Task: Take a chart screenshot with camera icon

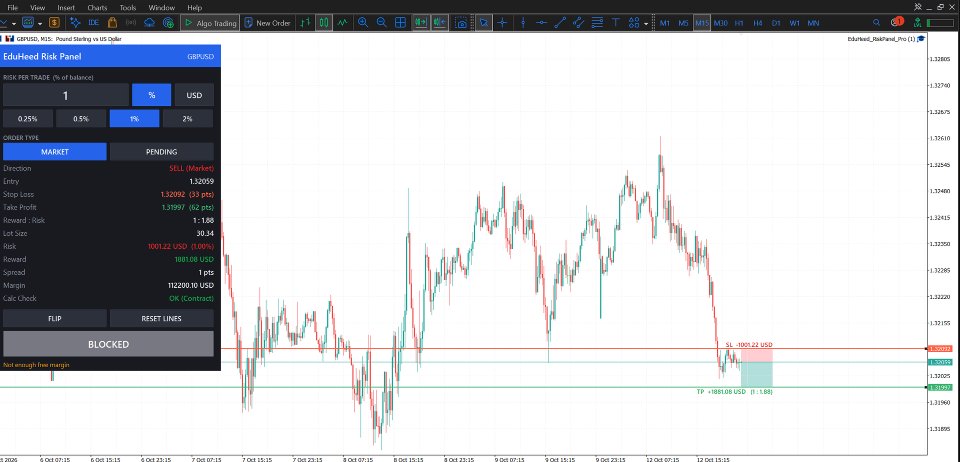Action: (461, 23)
